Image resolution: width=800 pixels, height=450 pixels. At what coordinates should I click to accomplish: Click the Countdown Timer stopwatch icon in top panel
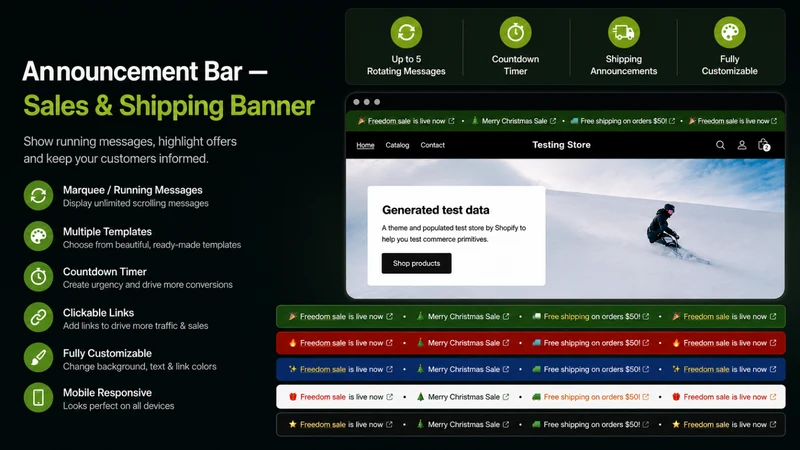pyautogui.click(x=515, y=32)
